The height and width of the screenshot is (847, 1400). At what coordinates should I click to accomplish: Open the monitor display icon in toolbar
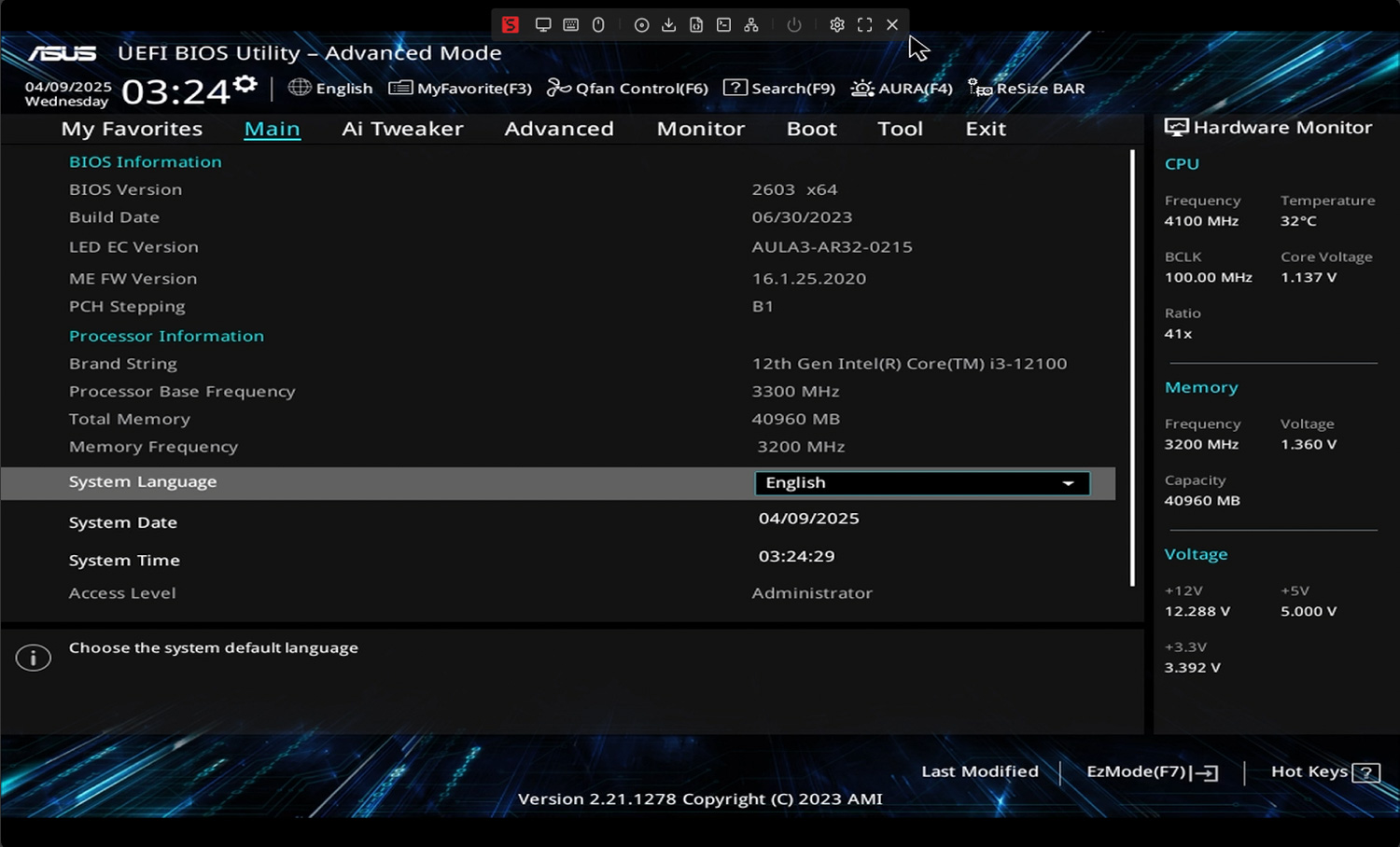click(x=543, y=24)
